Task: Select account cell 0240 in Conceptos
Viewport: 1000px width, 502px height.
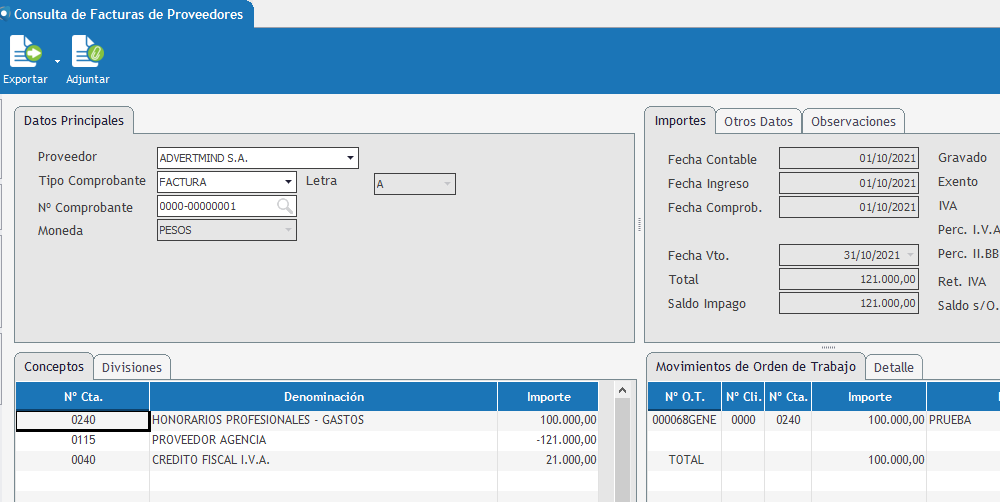Action: (x=83, y=420)
